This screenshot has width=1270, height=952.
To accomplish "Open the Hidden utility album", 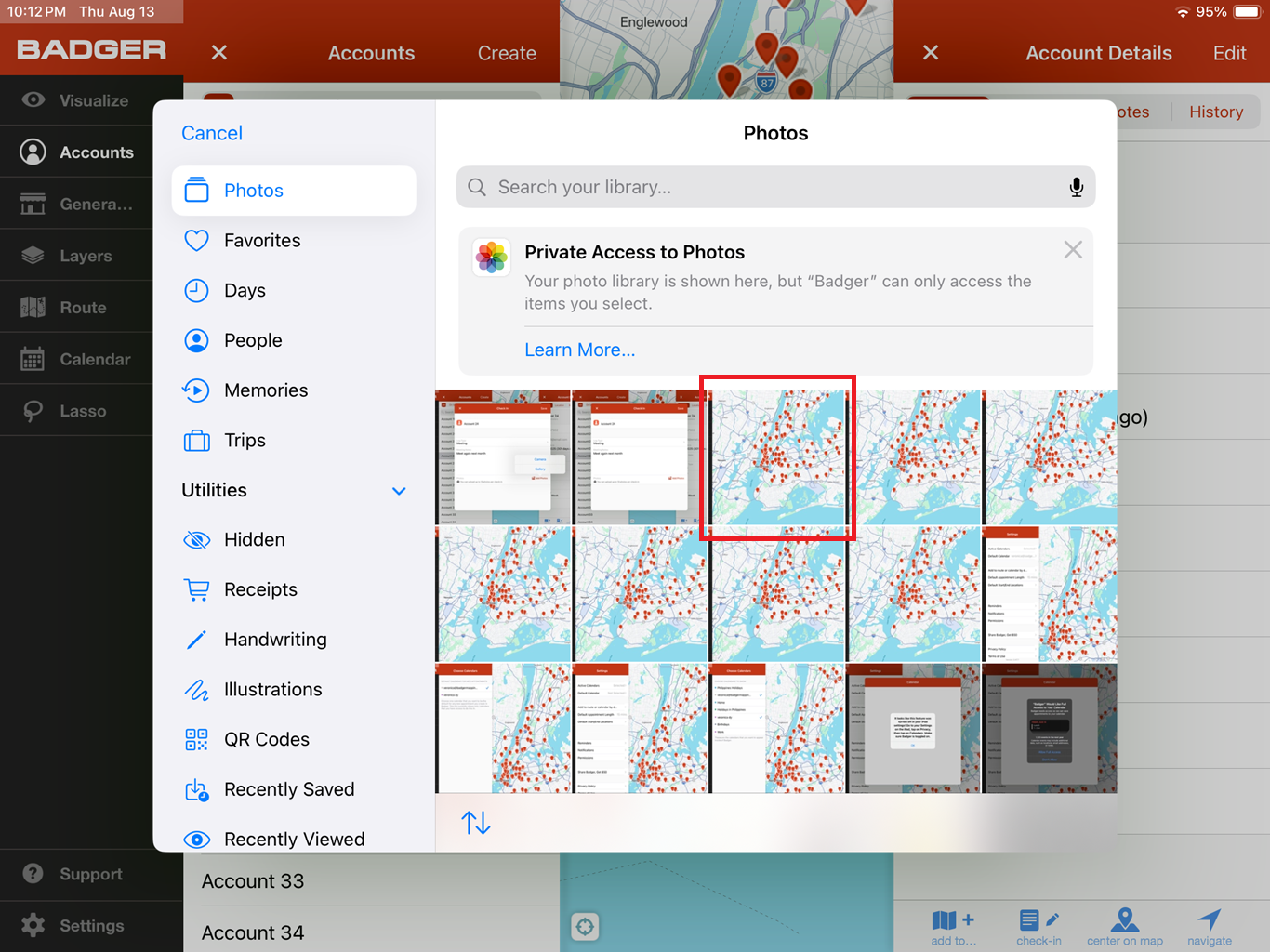I will pyautogui.click(x=294, y=540).
